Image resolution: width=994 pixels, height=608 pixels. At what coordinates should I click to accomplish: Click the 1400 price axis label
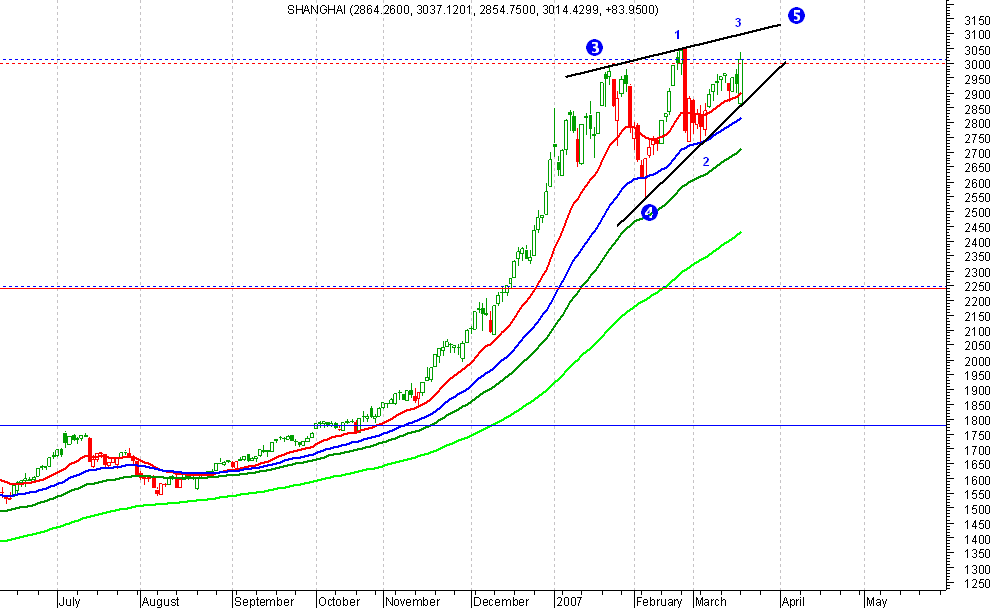(x=977, y=539)
